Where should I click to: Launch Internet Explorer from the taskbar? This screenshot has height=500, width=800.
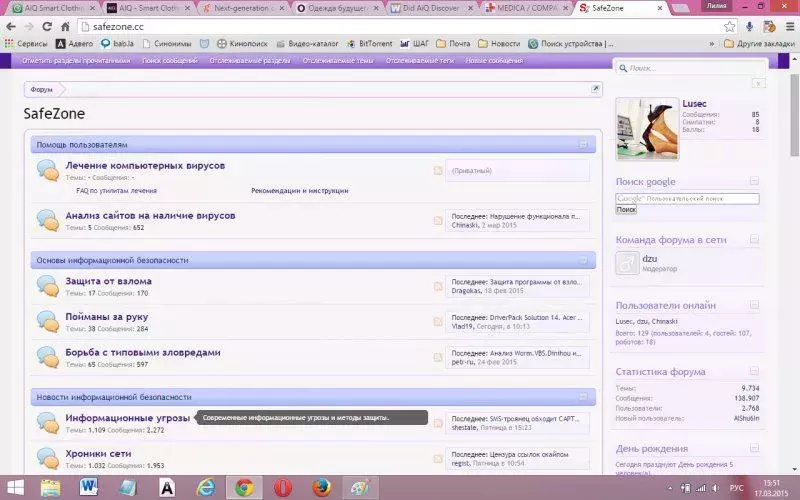[206, 488]
